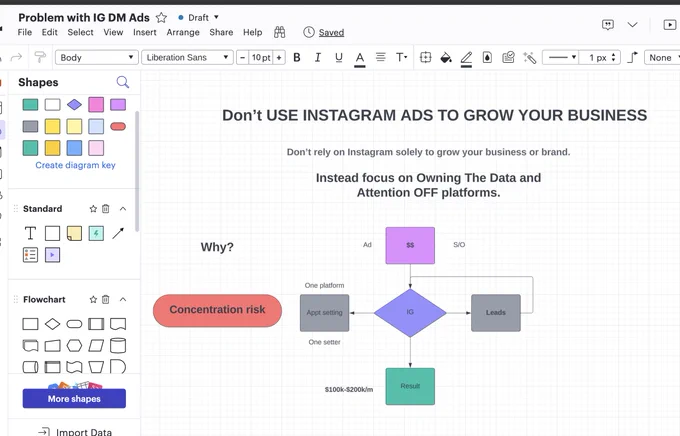Click the Import Data button
Image resolution: width=680 pixels, height=436 pixels.
[x=75, y=432]
